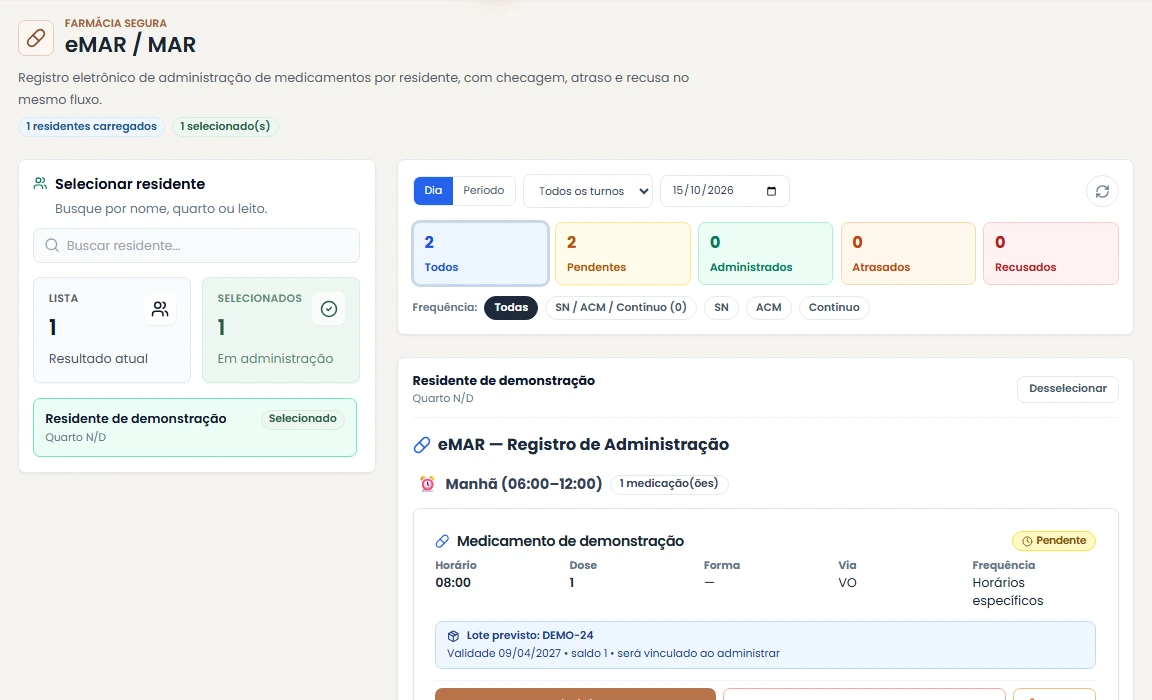1152x700 pixels.
Task: Click the check-circle icon in the SELECIONADOS card
Action: click(x=329, y=309)
